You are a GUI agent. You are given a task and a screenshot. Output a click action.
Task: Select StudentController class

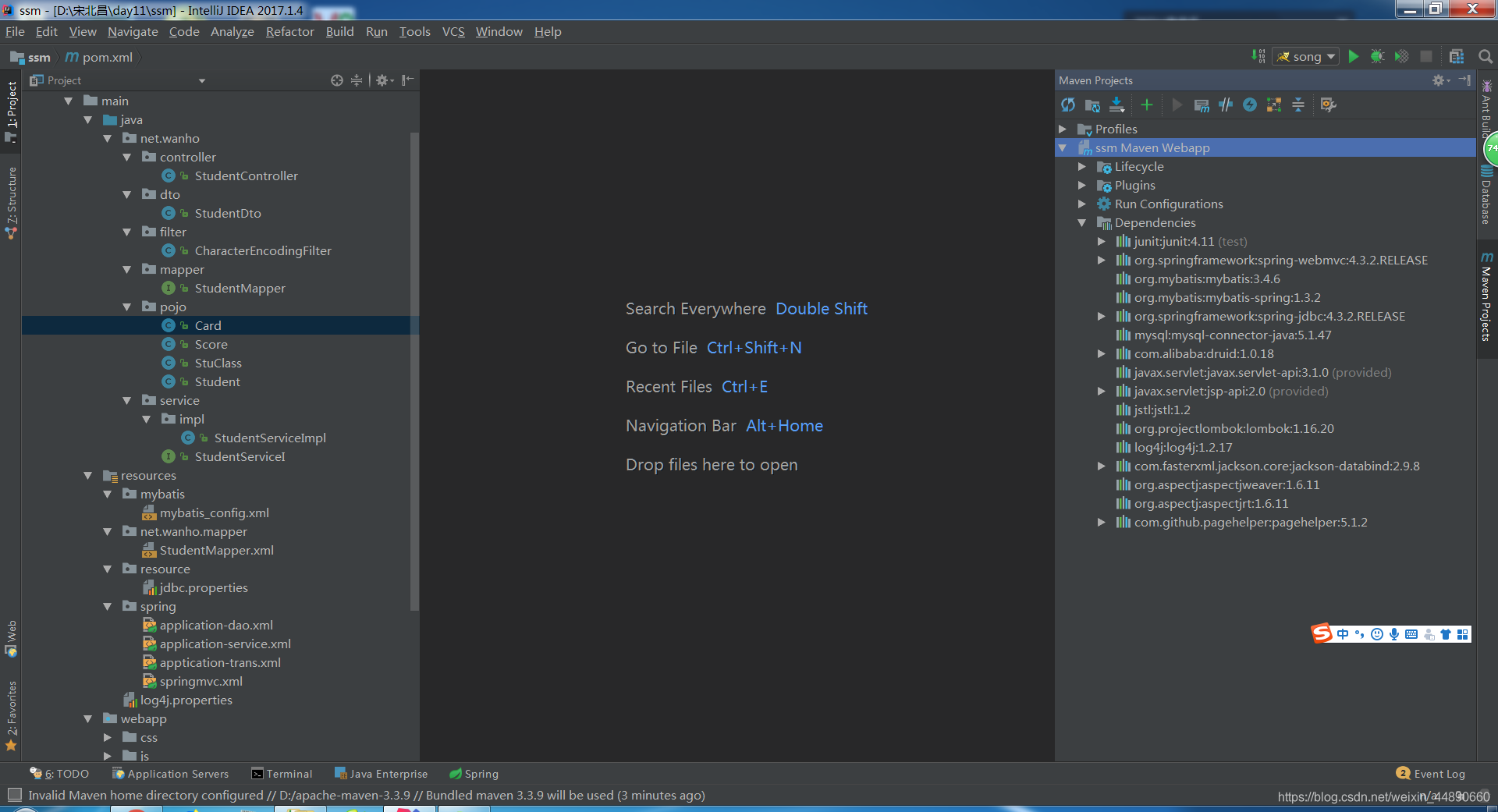tap(246, 176)
